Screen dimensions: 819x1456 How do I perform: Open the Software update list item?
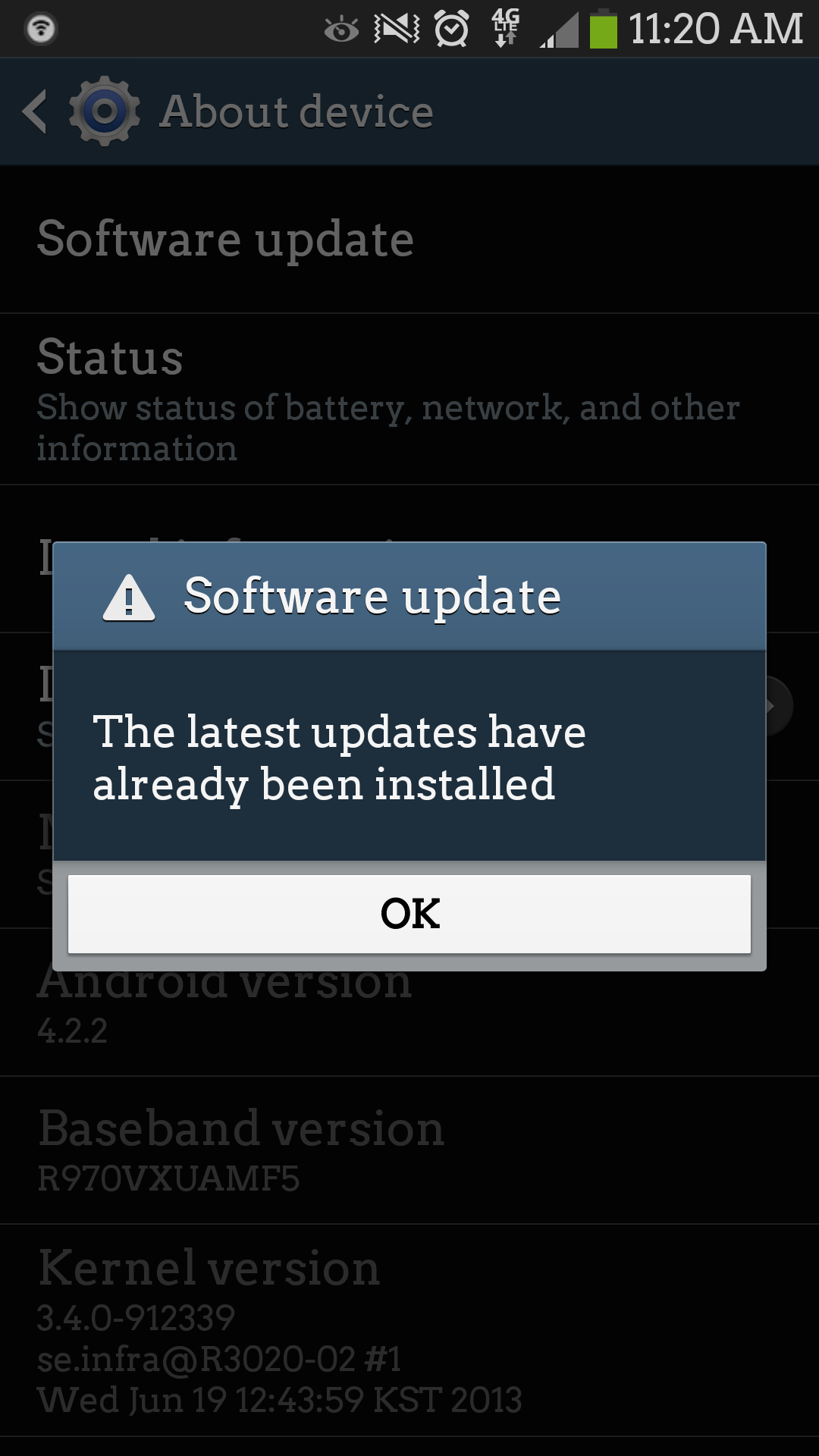click(409, 240)
